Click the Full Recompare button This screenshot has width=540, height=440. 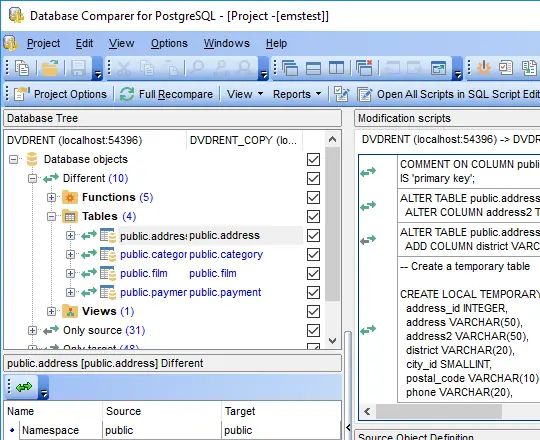[x=167, y=94]
